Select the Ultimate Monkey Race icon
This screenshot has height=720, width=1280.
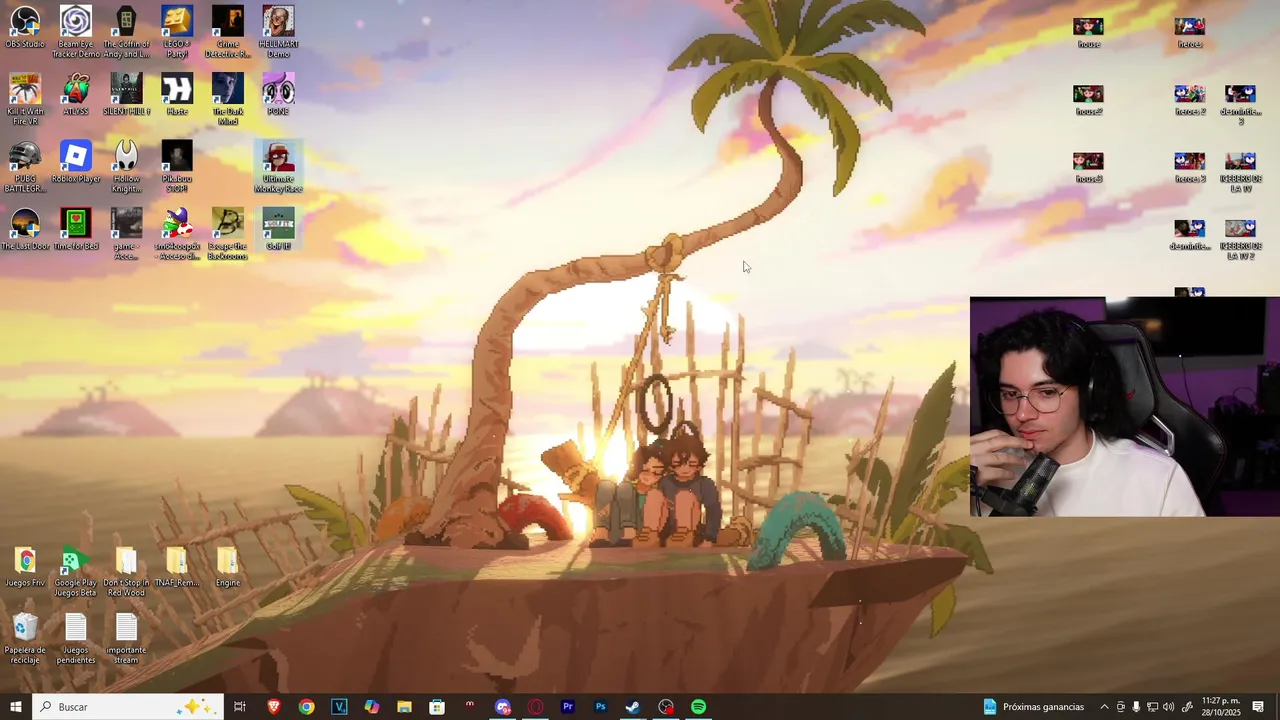tap(278, 167)
